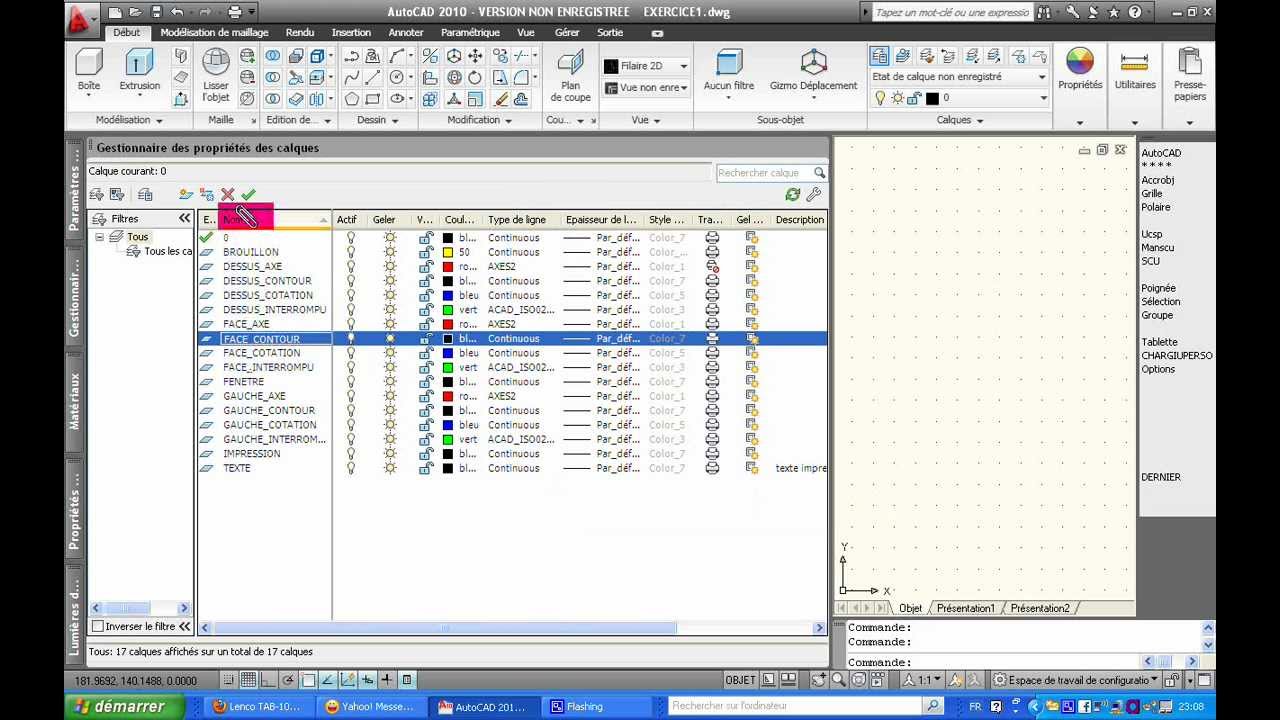Open the Presse-papiers panel
This screenshot has height=720, width=1280.
pyautogui.click(x=1190, y=75)
